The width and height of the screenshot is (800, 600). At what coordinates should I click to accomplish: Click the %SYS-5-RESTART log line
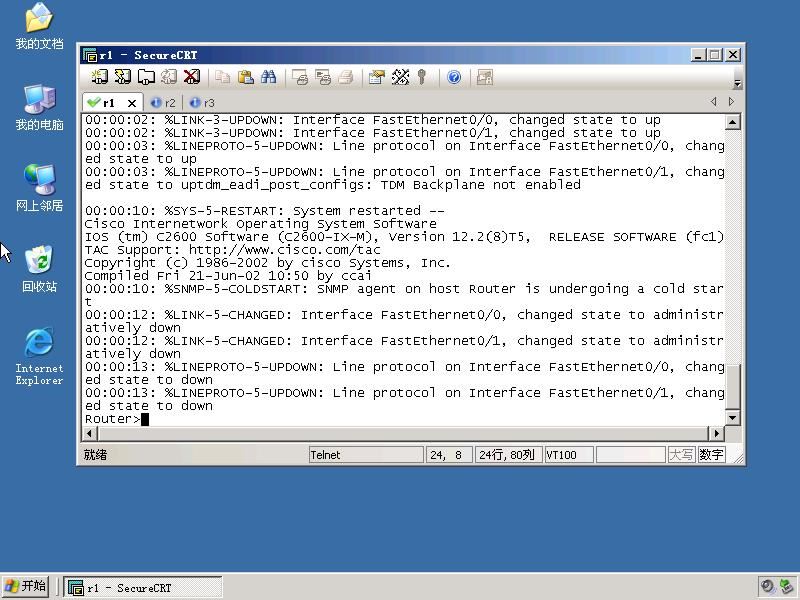point(264,211)
